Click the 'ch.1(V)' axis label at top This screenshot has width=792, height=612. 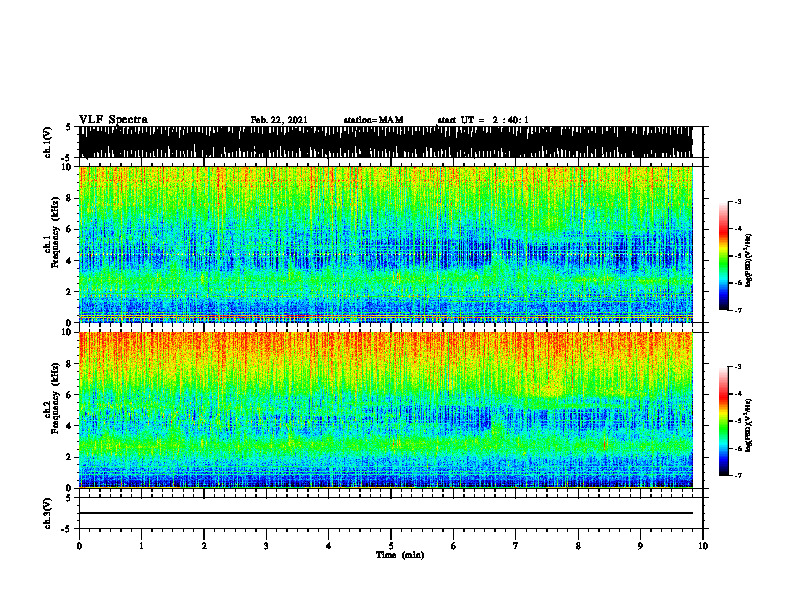pyautogui.click(x=48, y=142)
